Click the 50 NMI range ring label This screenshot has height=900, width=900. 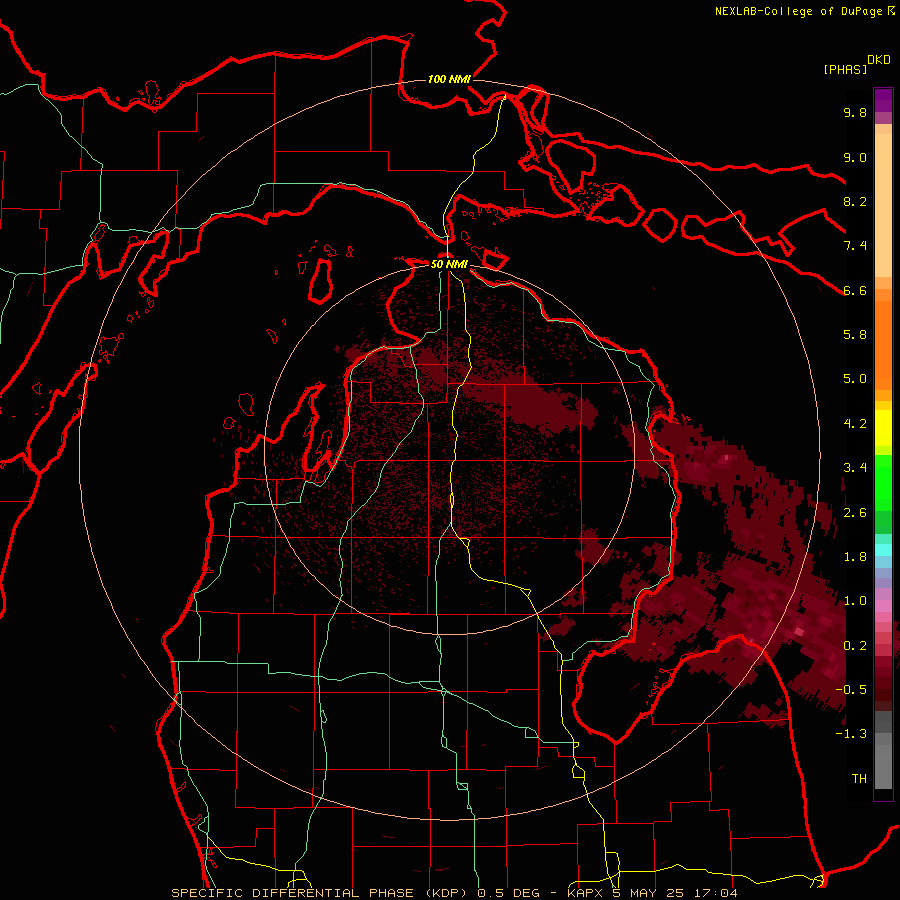[x=449, y=265]
